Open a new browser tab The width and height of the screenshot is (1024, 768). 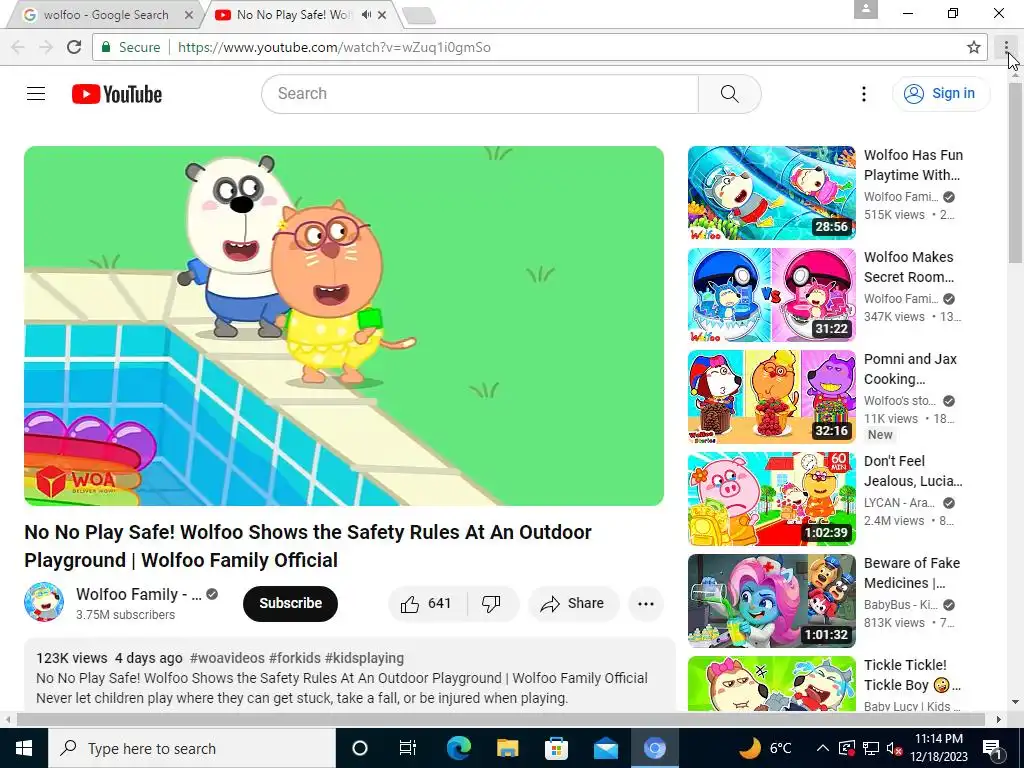tap(419, 16)
